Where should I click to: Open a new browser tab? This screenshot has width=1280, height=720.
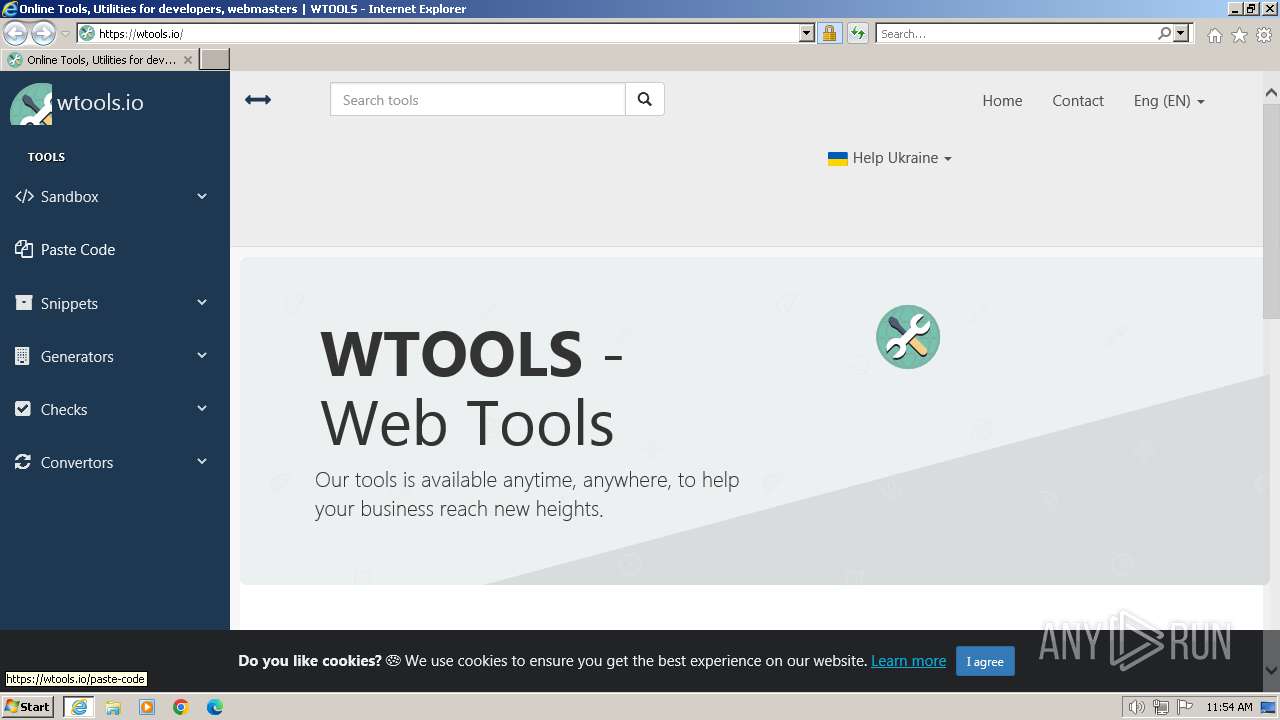pyautogui.click(x=215, y=60)
